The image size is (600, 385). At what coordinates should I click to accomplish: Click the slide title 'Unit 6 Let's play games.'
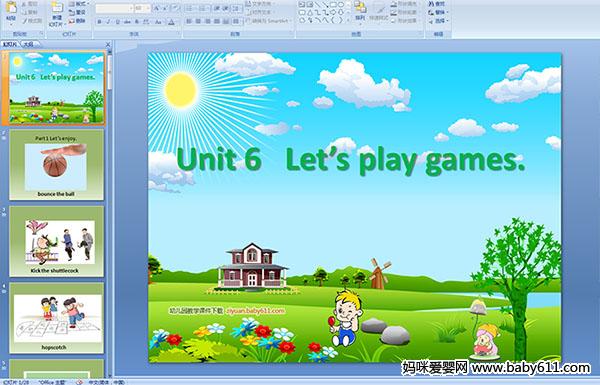click(x=351, y=160)
